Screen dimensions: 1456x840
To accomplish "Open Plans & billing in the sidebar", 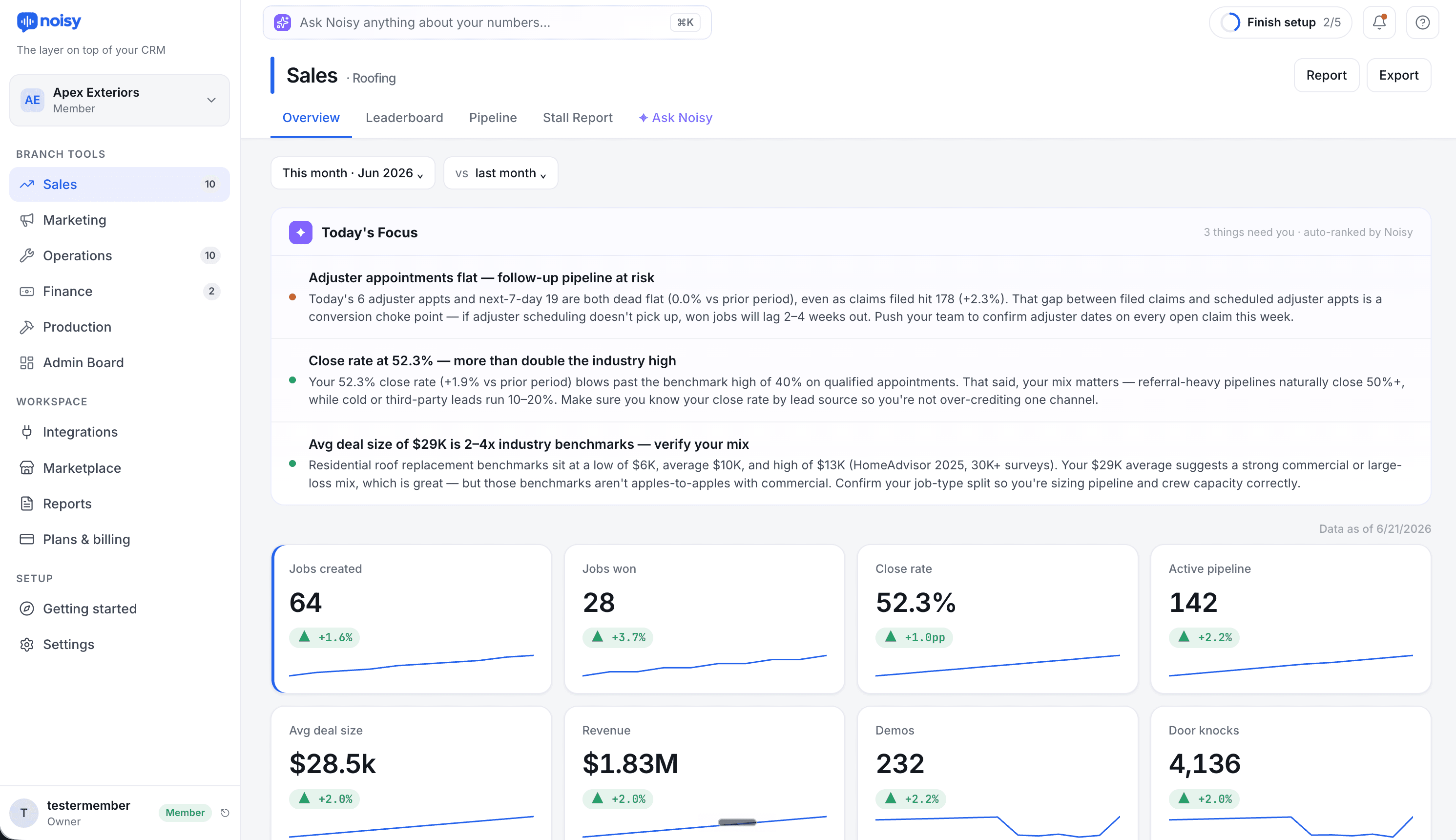I will pyautogui.click(x=119, y=540).
